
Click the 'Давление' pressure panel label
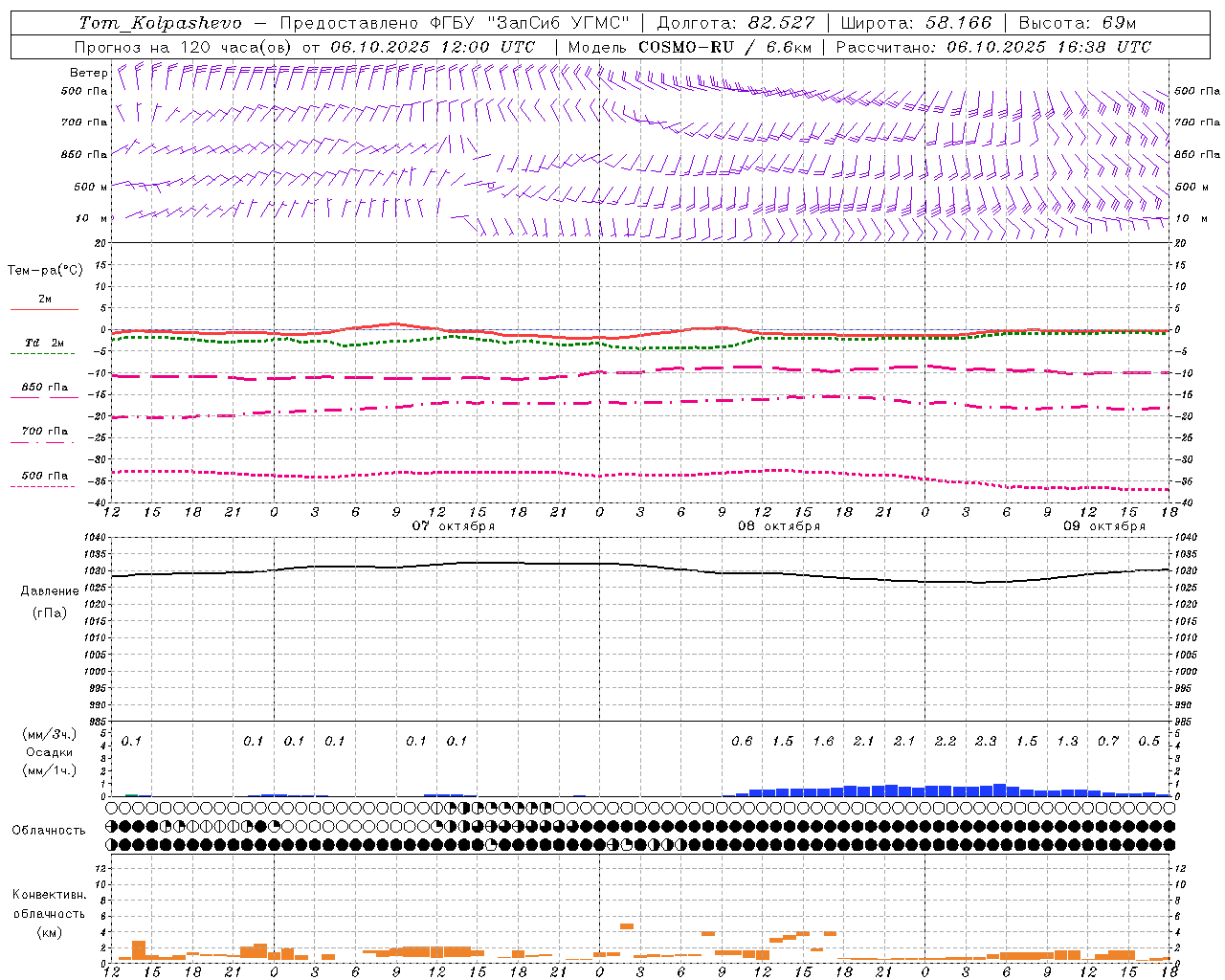pyautogui.click(x=50, y=591)
